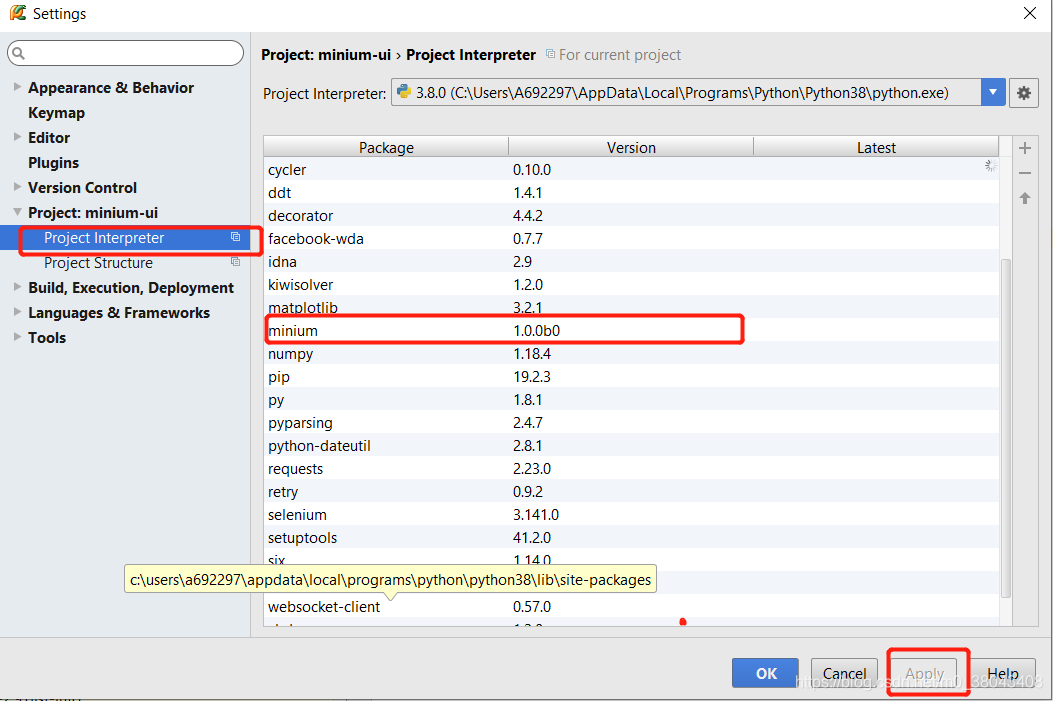The width and height of the screenshot is (1053, 701).
Task: Click the interpreter settings gear icon
Action: [1023, 93]
